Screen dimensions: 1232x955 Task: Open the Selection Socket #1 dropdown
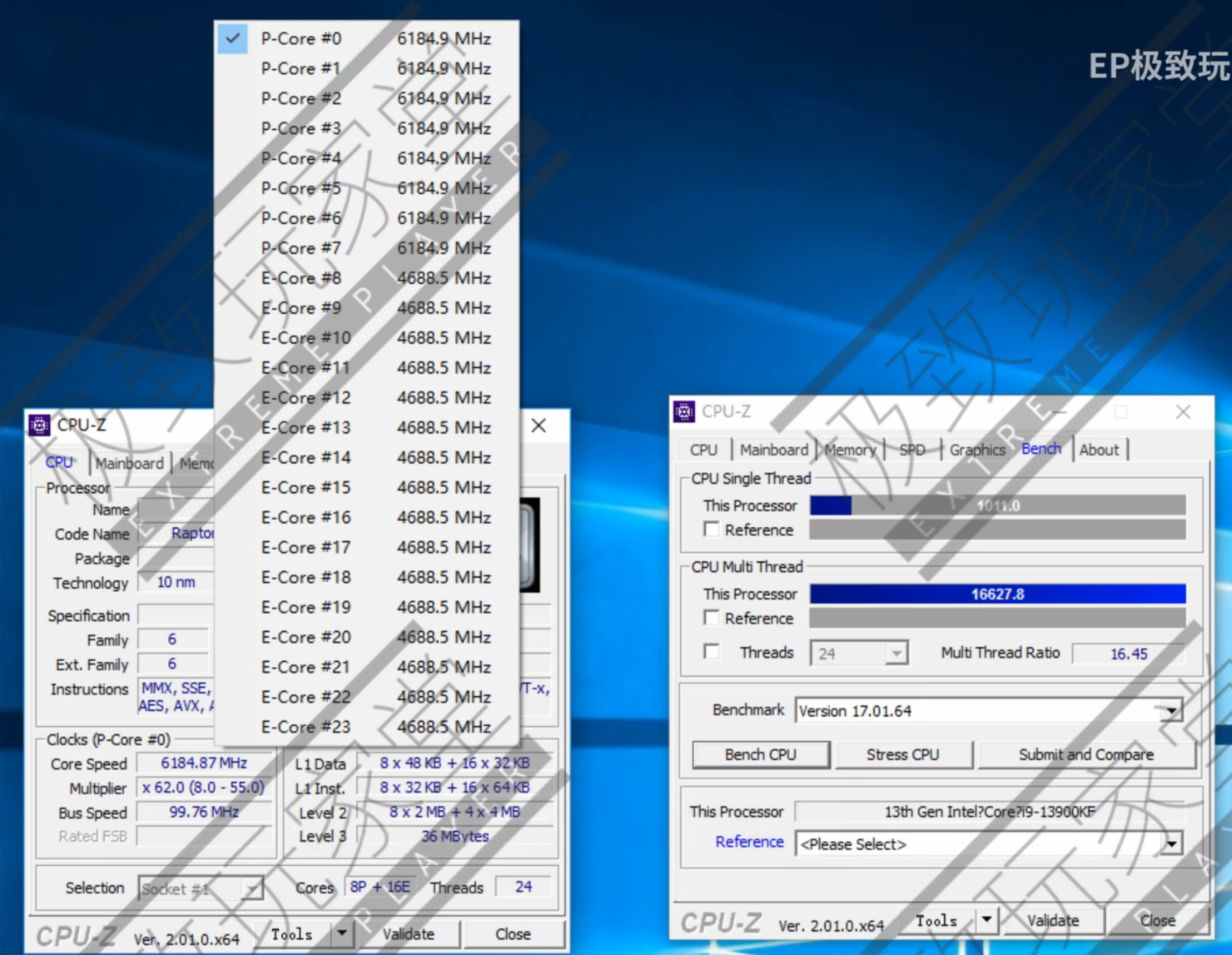click(x=251, y=888)
